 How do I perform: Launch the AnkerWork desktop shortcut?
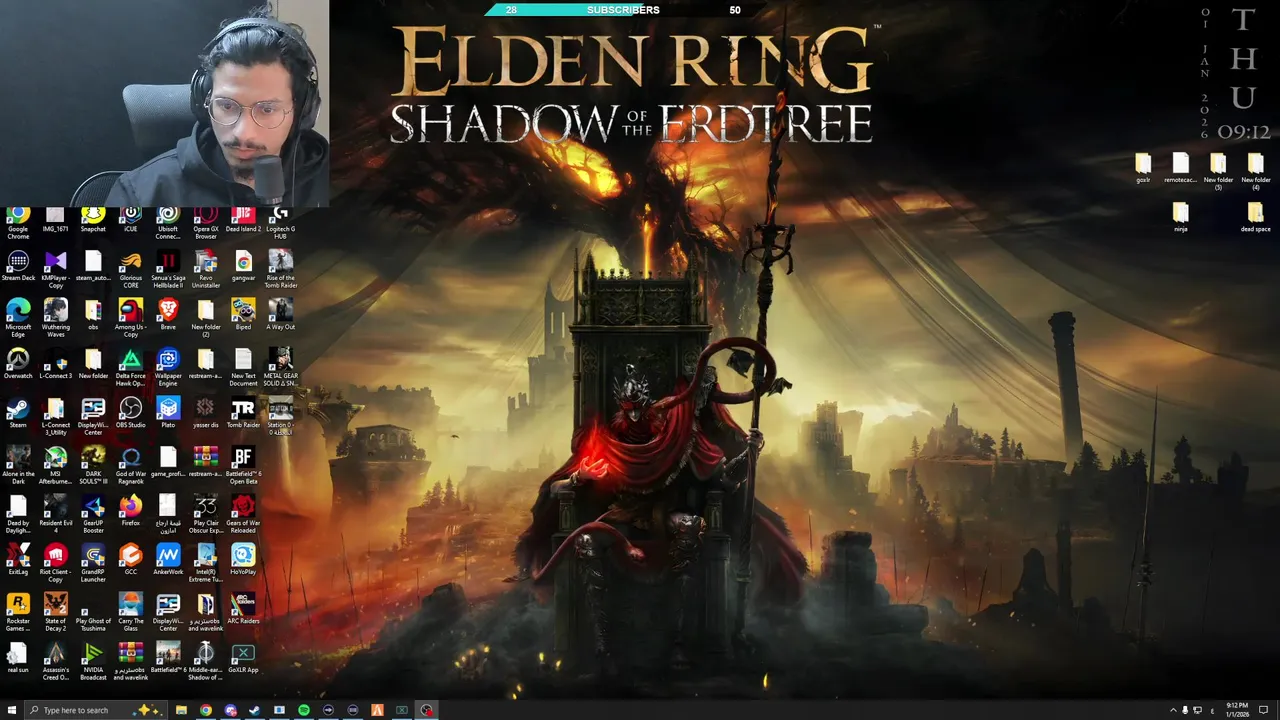coord(168,561)
